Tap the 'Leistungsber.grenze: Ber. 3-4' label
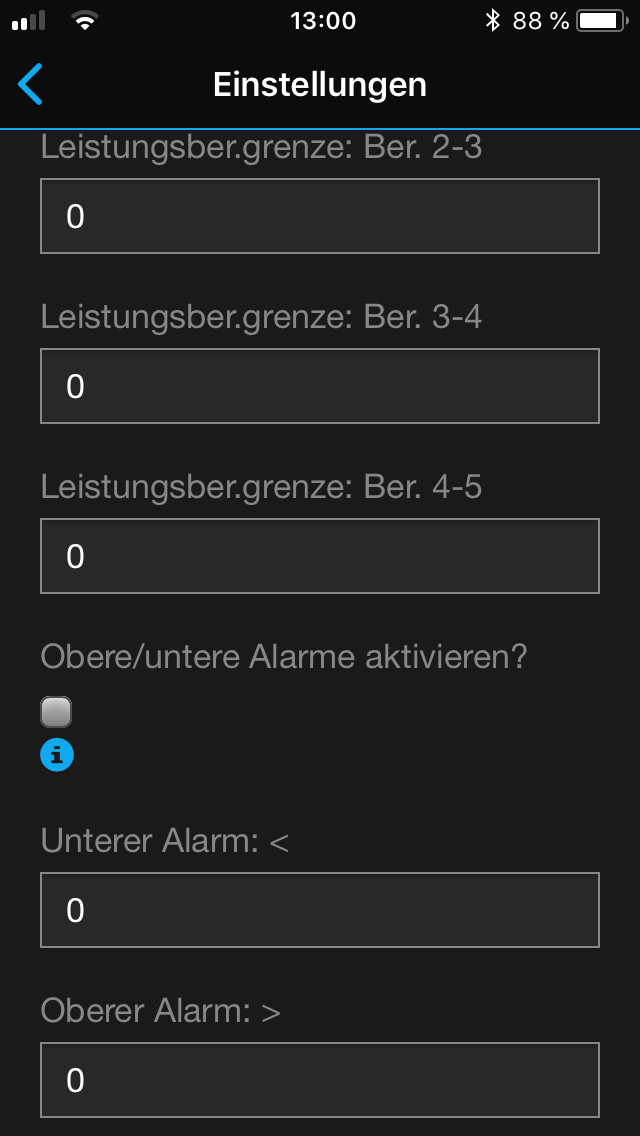This screenshot has width=640, height=1136. pos(261,317)
